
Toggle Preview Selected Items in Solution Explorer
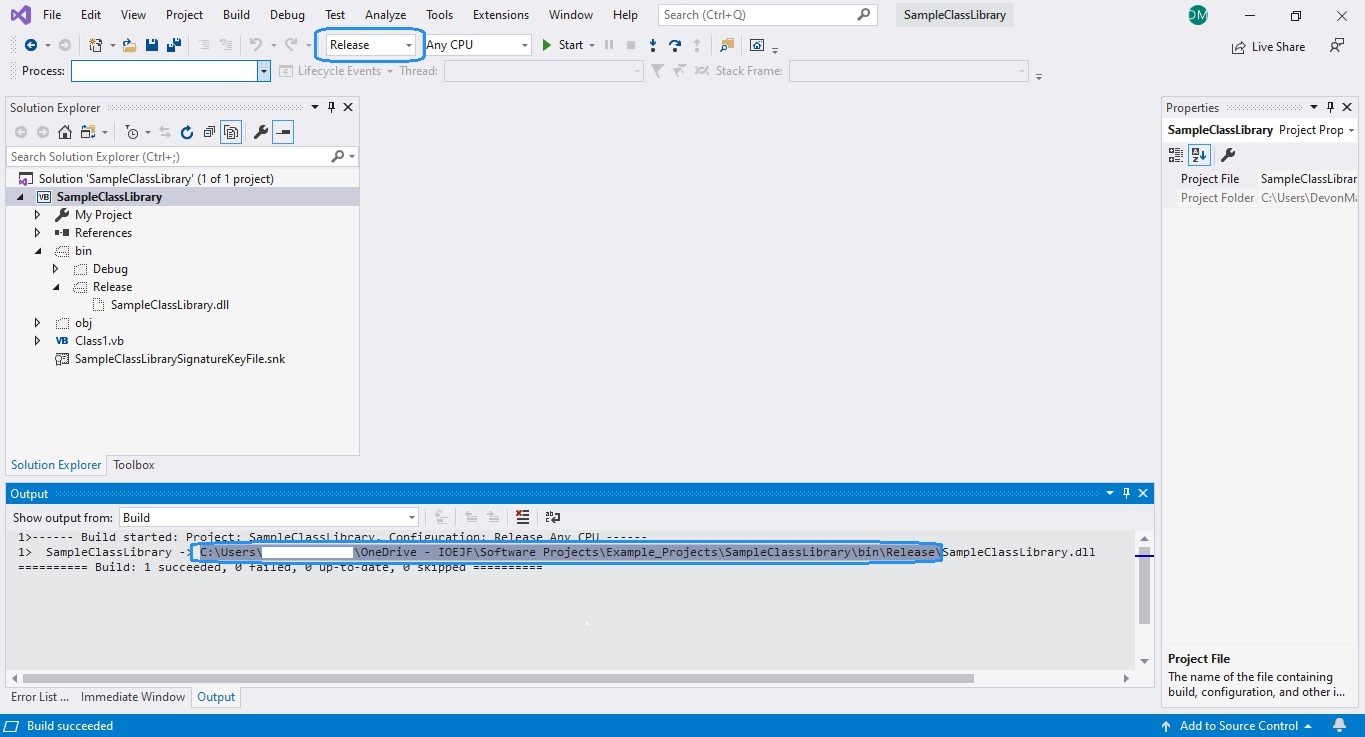point(282,131)
